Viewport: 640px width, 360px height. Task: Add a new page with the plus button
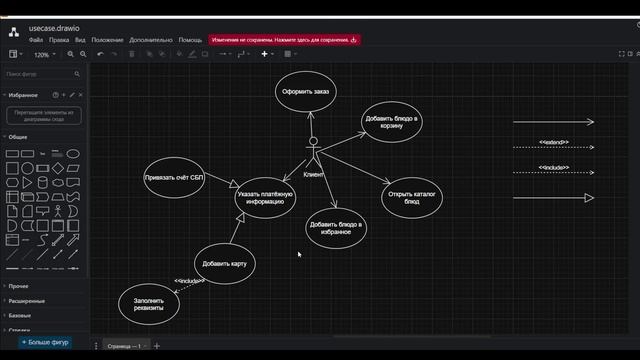(157, 346)
